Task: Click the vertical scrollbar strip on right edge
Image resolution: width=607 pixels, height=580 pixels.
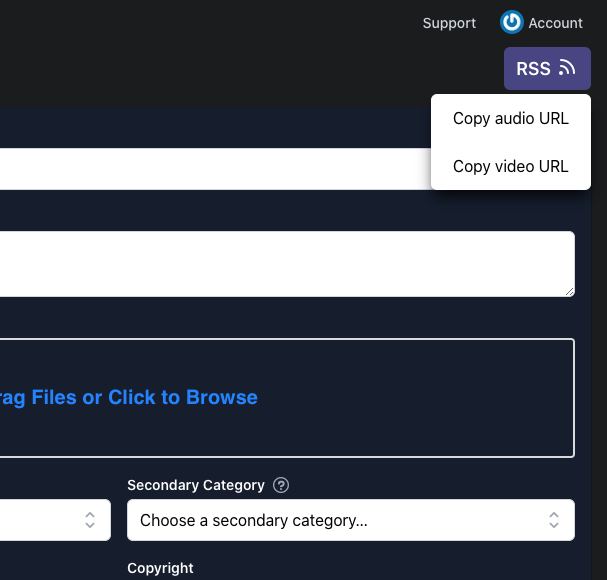Action: 599,350
